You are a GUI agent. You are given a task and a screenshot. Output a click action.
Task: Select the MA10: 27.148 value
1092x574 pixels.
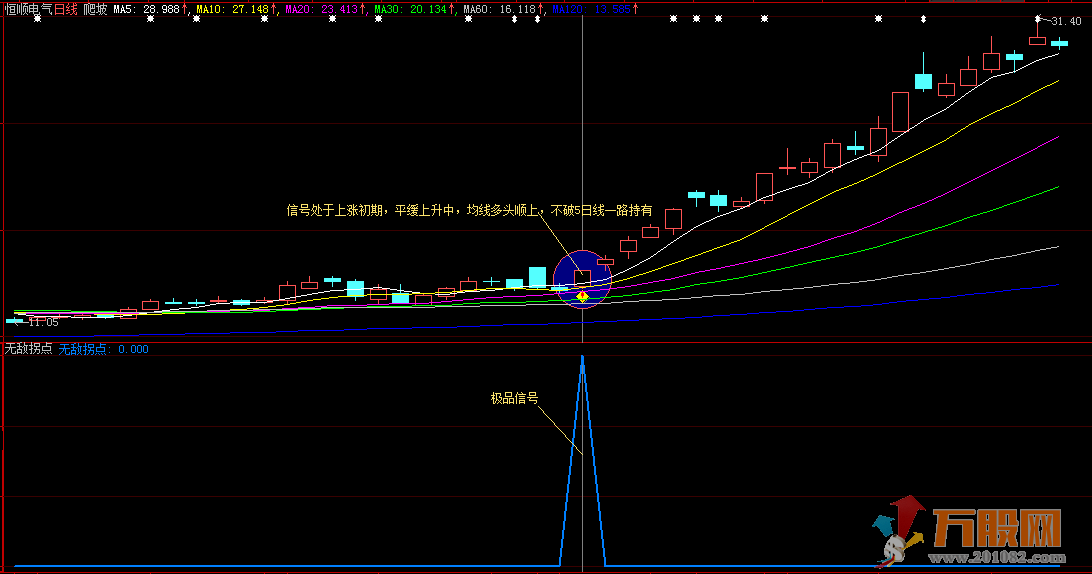(x=233, y=10)
